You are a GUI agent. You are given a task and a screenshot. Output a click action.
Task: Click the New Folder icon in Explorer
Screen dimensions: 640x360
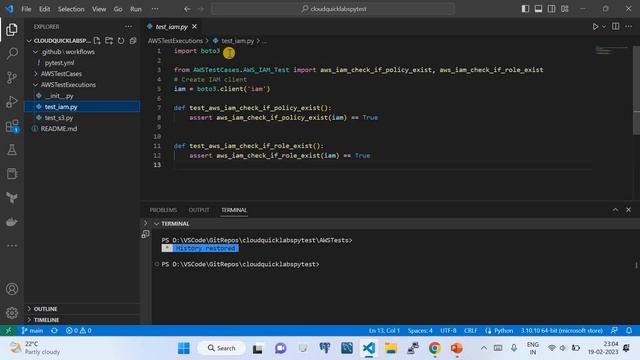(x=109, y=41)
